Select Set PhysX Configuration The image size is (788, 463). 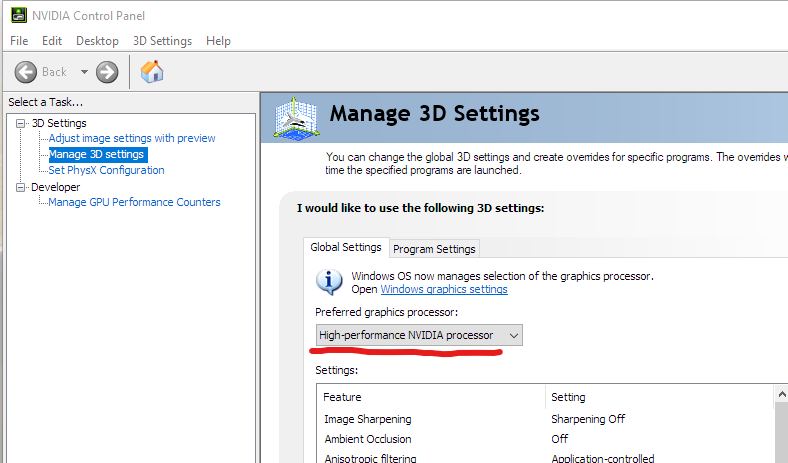pos(106,170)
